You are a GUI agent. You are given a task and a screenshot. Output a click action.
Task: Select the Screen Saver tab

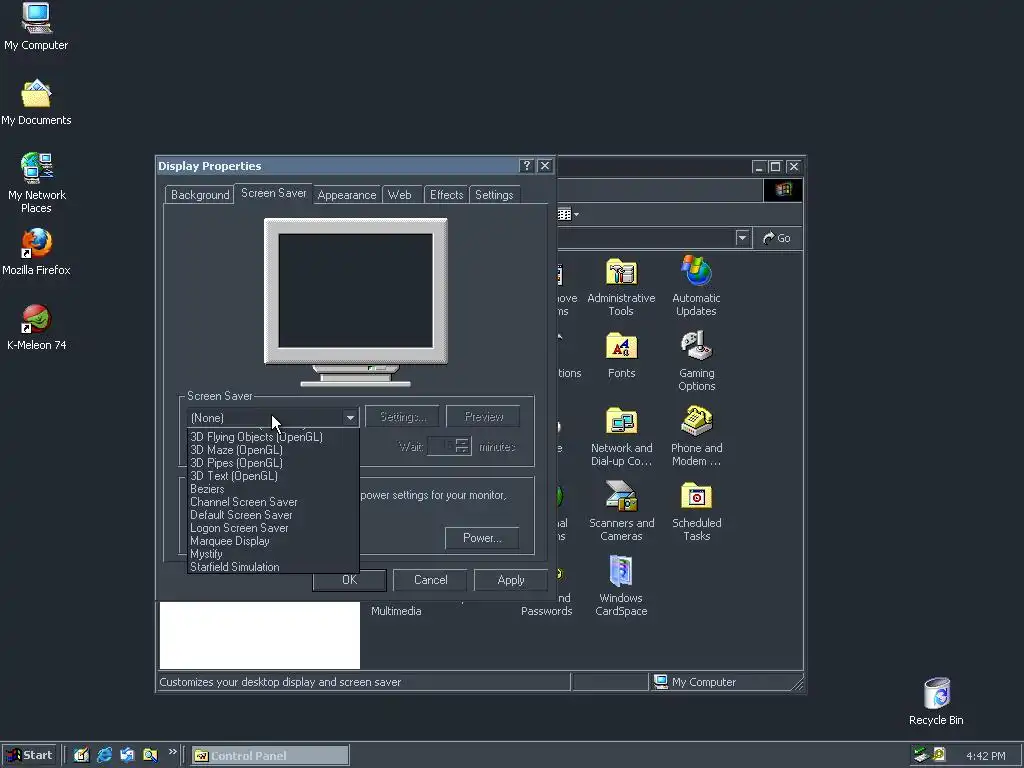tap(273, 193)
